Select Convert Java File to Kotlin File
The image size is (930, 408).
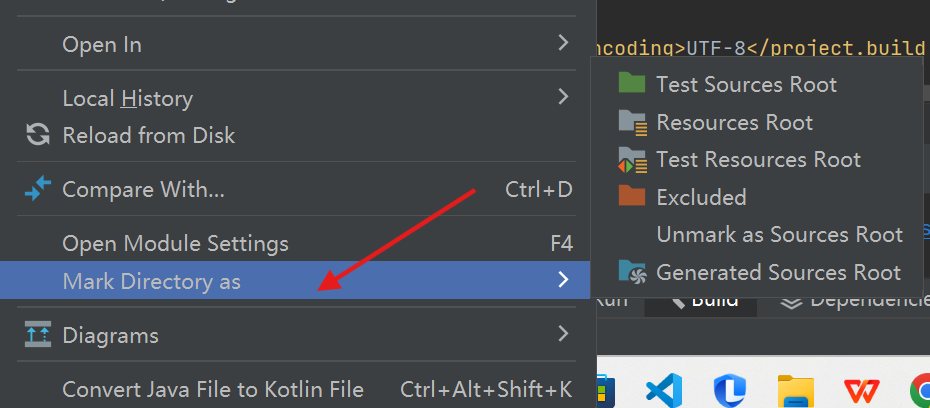[297, 389]
